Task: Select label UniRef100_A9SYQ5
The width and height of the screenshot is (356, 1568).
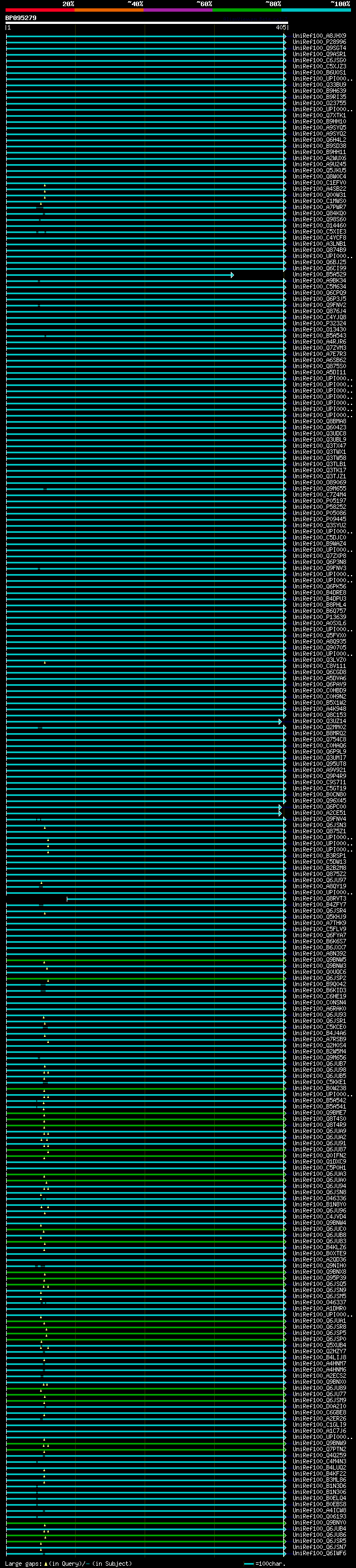Action: (x=319, y=128)
